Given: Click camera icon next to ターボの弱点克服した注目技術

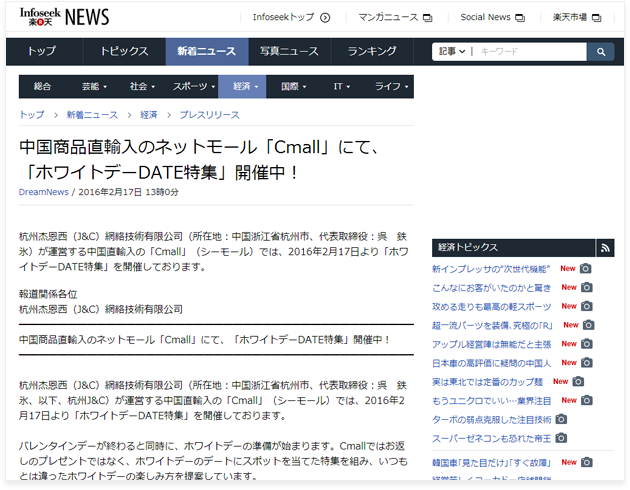Looking at the screenshot, I should (x=561, y=419).
